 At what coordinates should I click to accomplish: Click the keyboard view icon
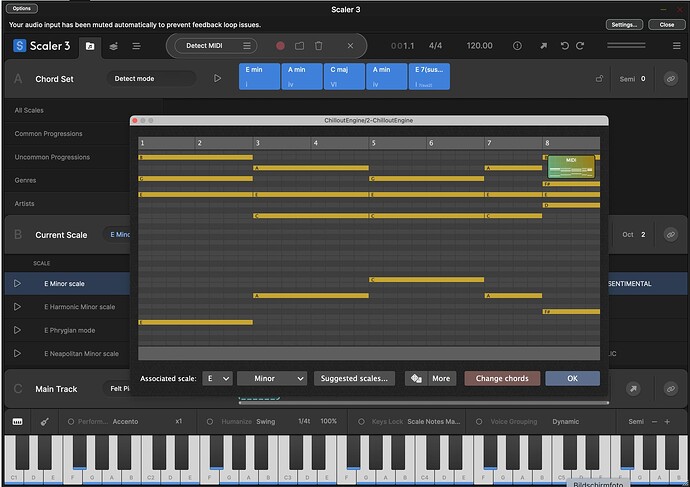click(18, 421)
